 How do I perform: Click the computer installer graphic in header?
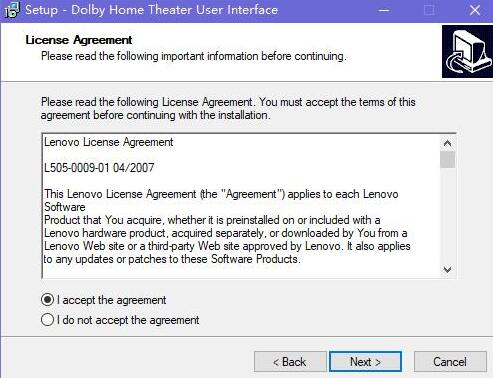point(467,52)
